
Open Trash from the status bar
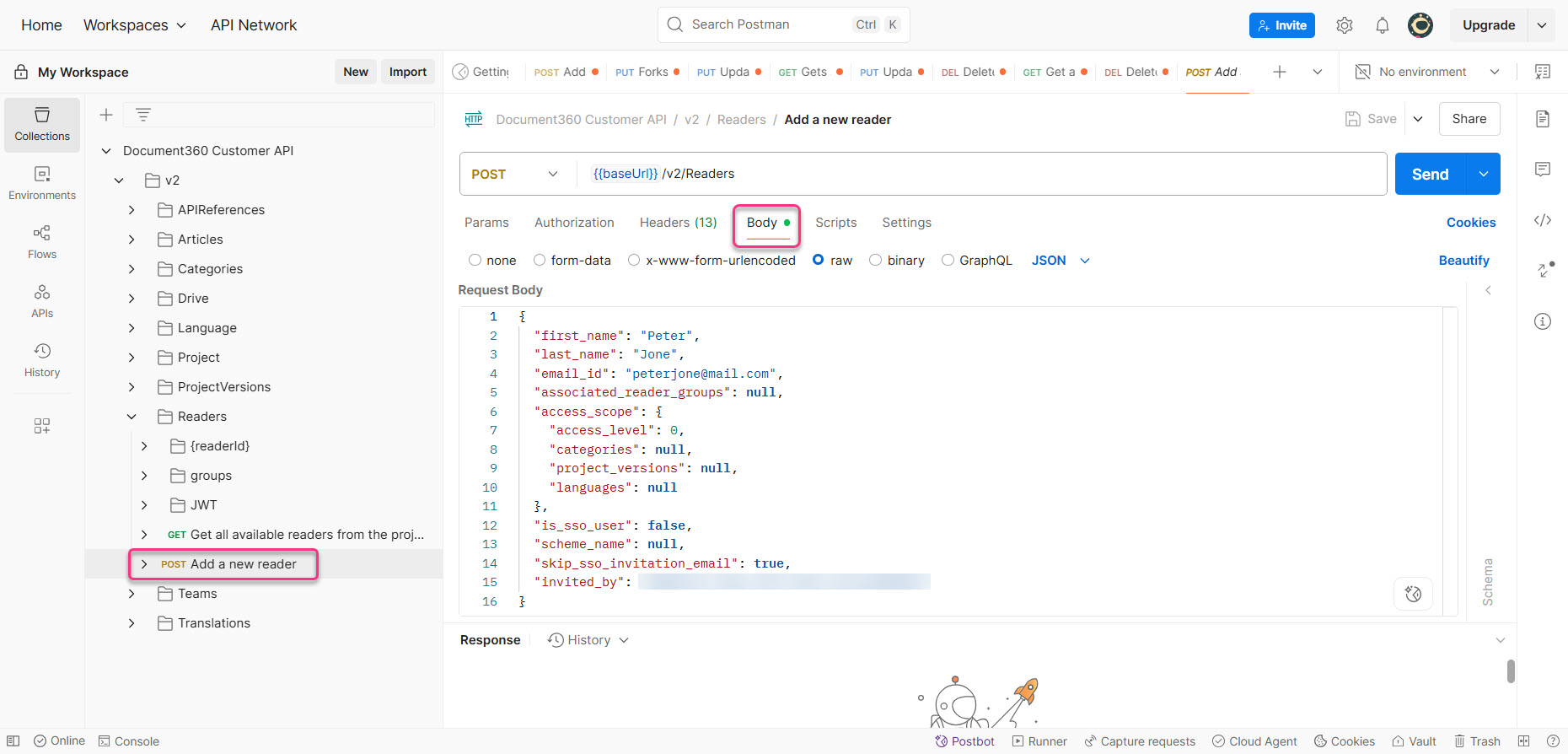[1477, 741]
